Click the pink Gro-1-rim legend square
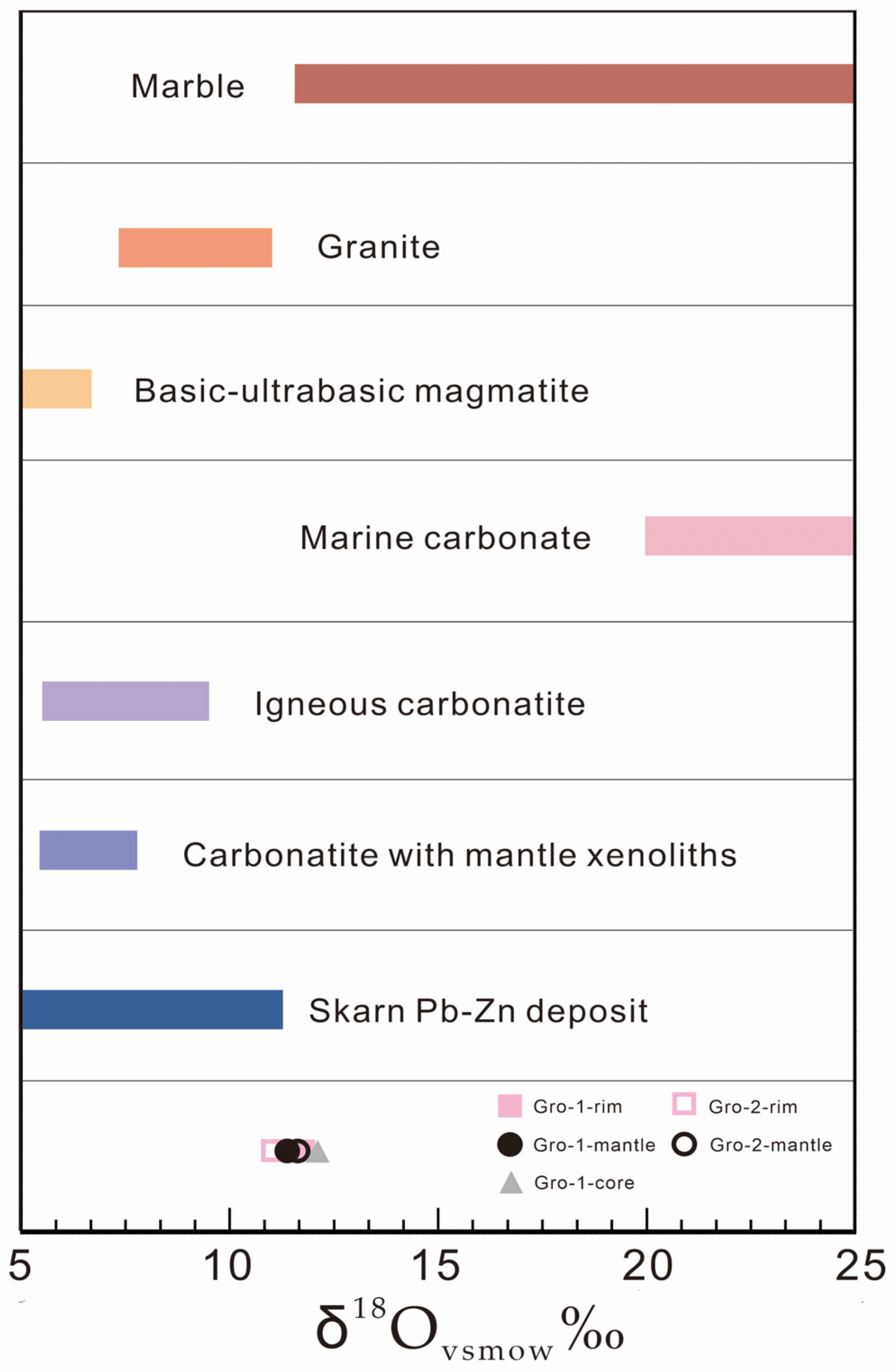896x1372 pixels. coord(509,1106)
